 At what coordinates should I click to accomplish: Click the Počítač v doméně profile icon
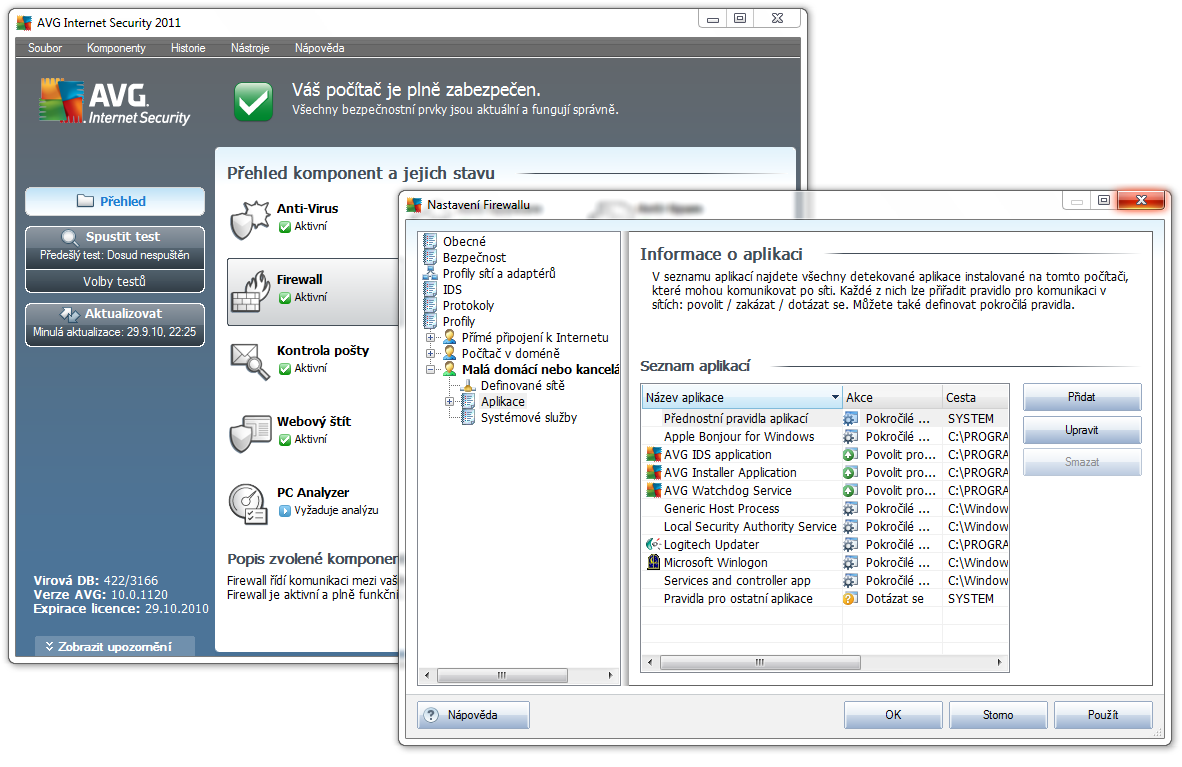(x=450, y=353)
